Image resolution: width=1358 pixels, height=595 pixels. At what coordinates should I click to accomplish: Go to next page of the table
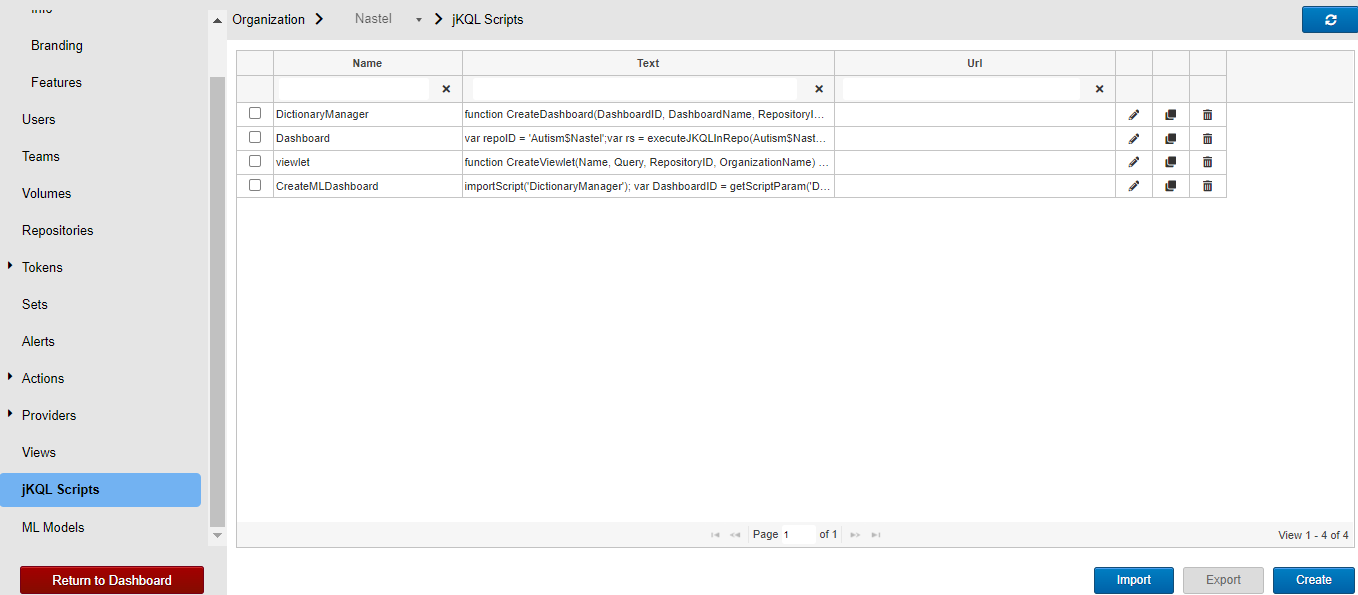[x=855, y=535]
